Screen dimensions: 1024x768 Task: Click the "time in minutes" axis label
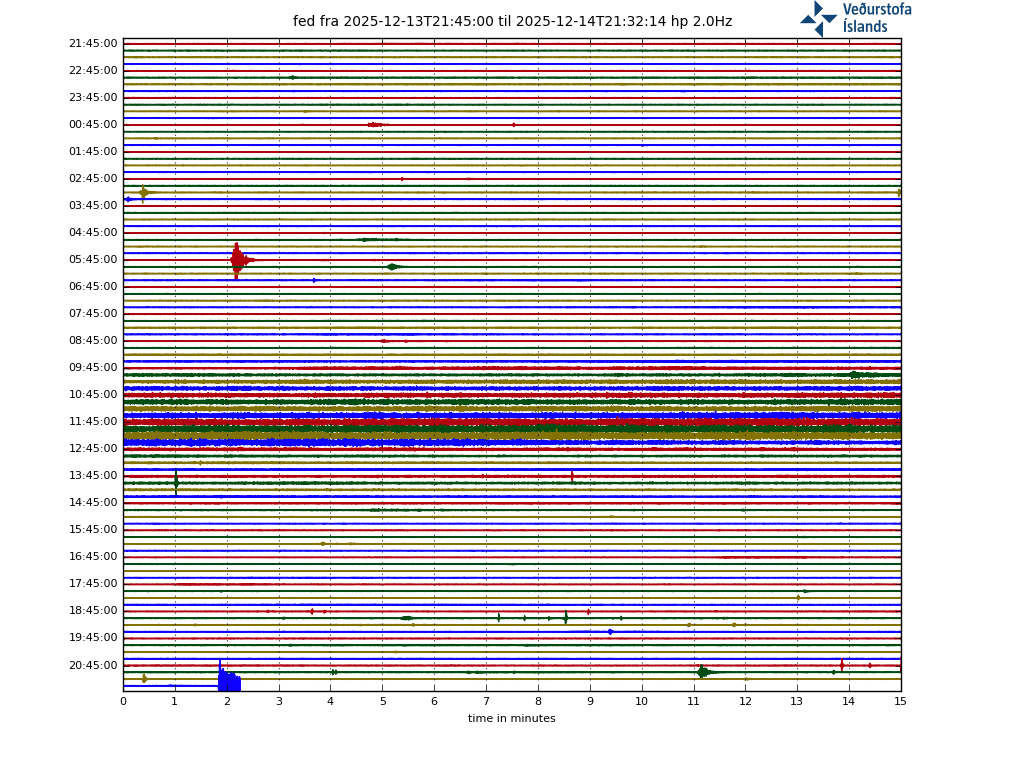[x=511, y=719]
